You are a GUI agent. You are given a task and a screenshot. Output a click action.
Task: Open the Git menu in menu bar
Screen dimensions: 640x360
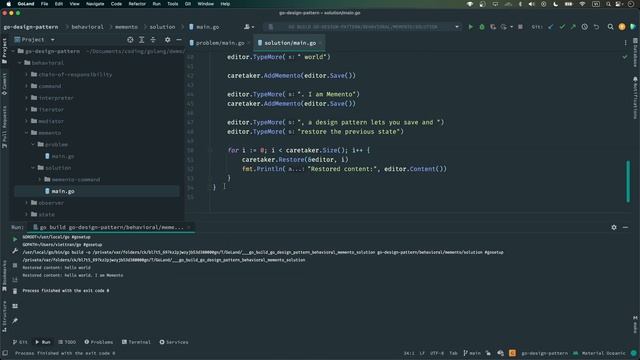[188, 4]
